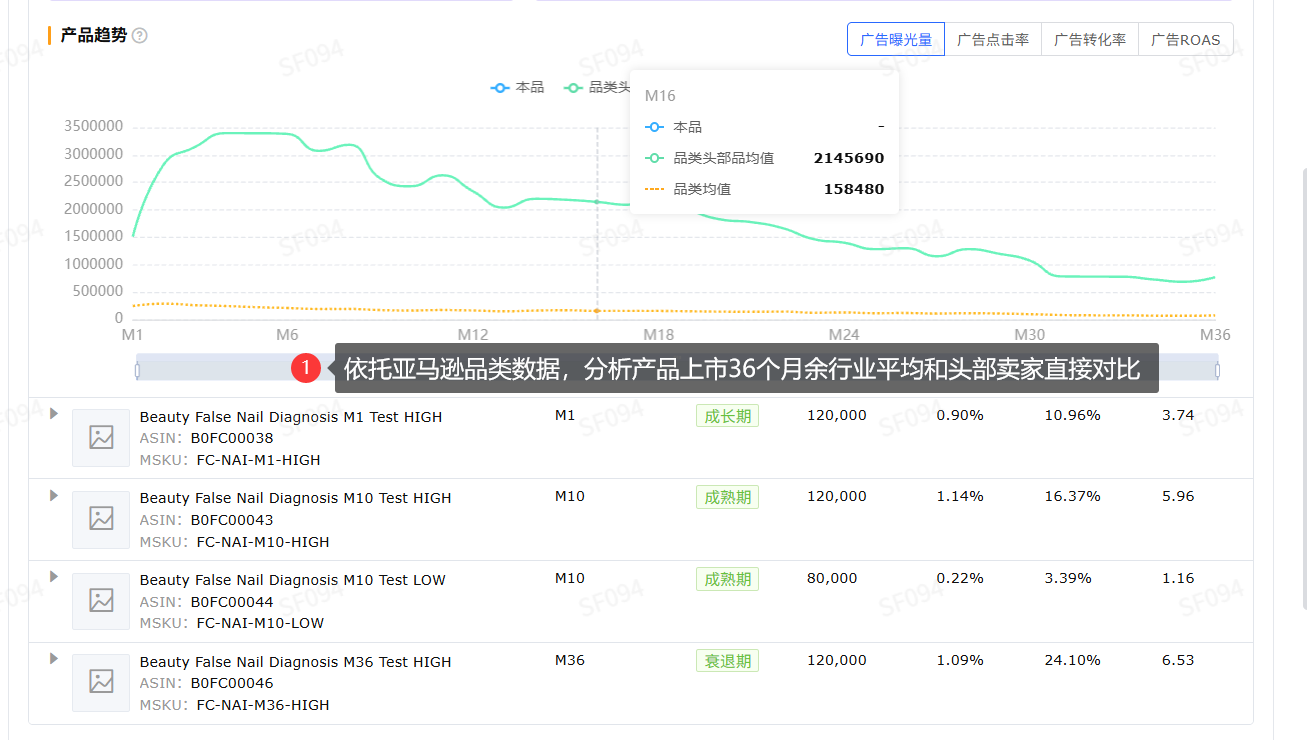1307x740 pixels.
Task: Click the 0.90% click rate value
Action: [x=960, y=415]
